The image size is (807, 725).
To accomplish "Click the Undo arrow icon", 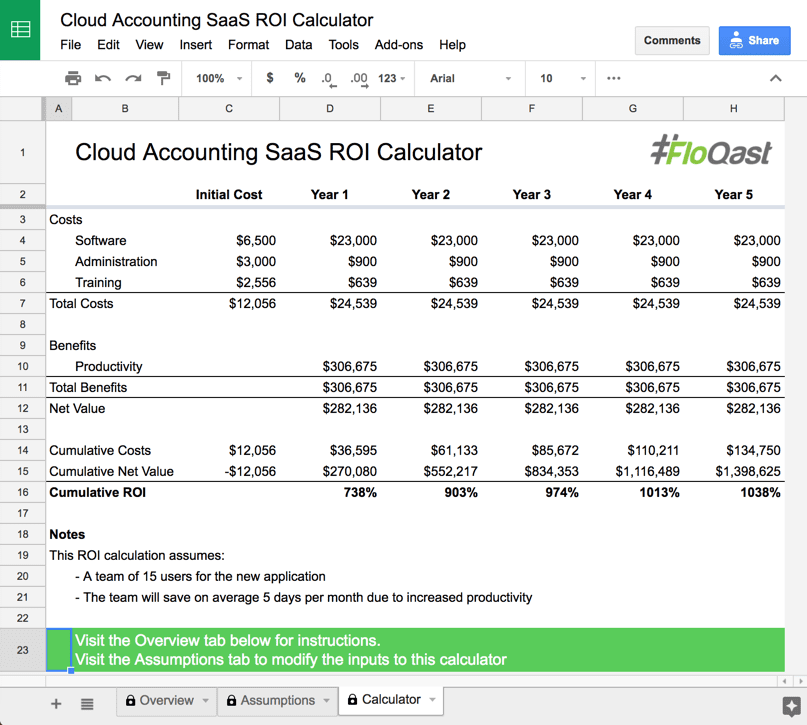I will point(103,78).
